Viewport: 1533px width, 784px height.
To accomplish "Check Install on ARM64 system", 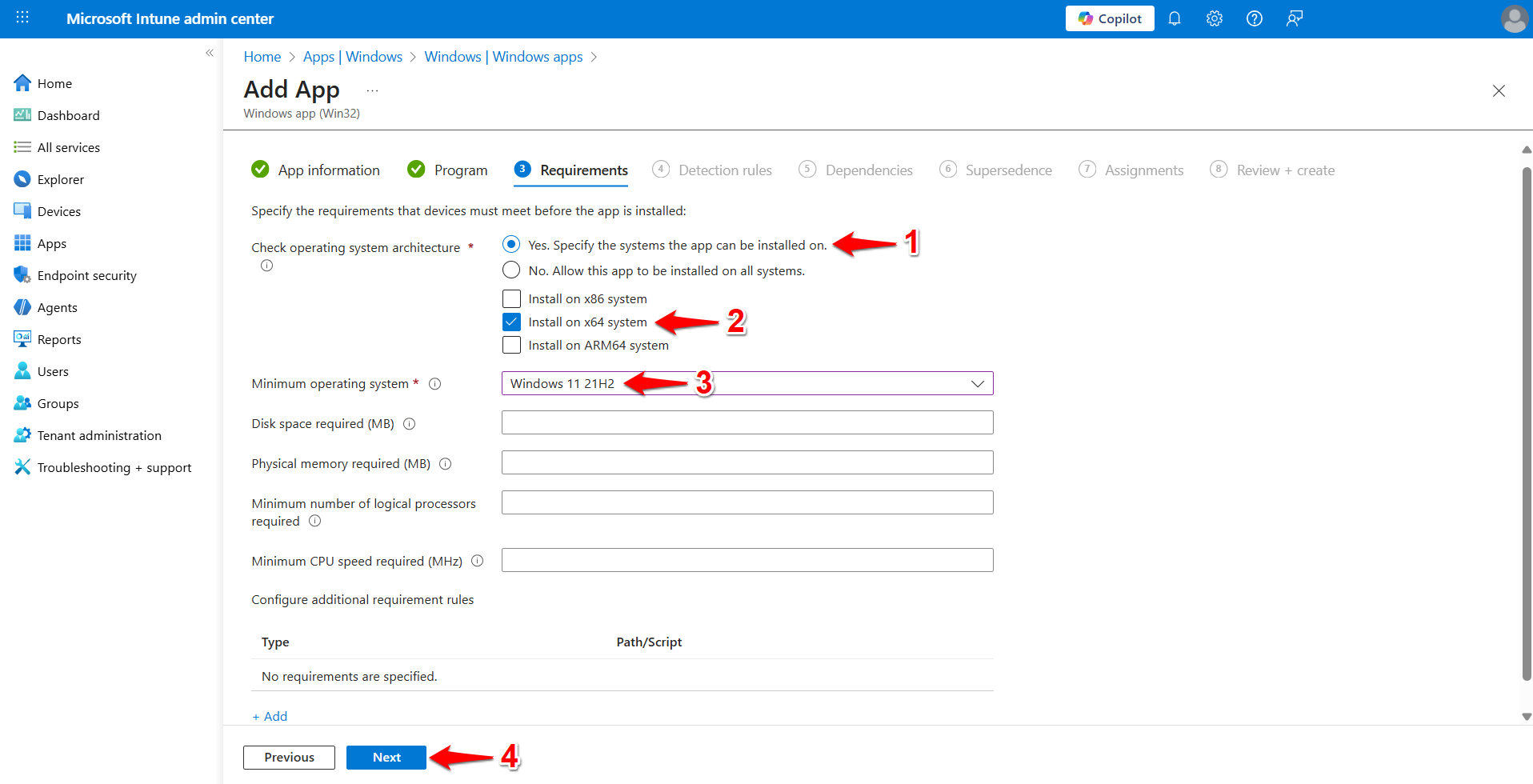I will pos(511,345).
